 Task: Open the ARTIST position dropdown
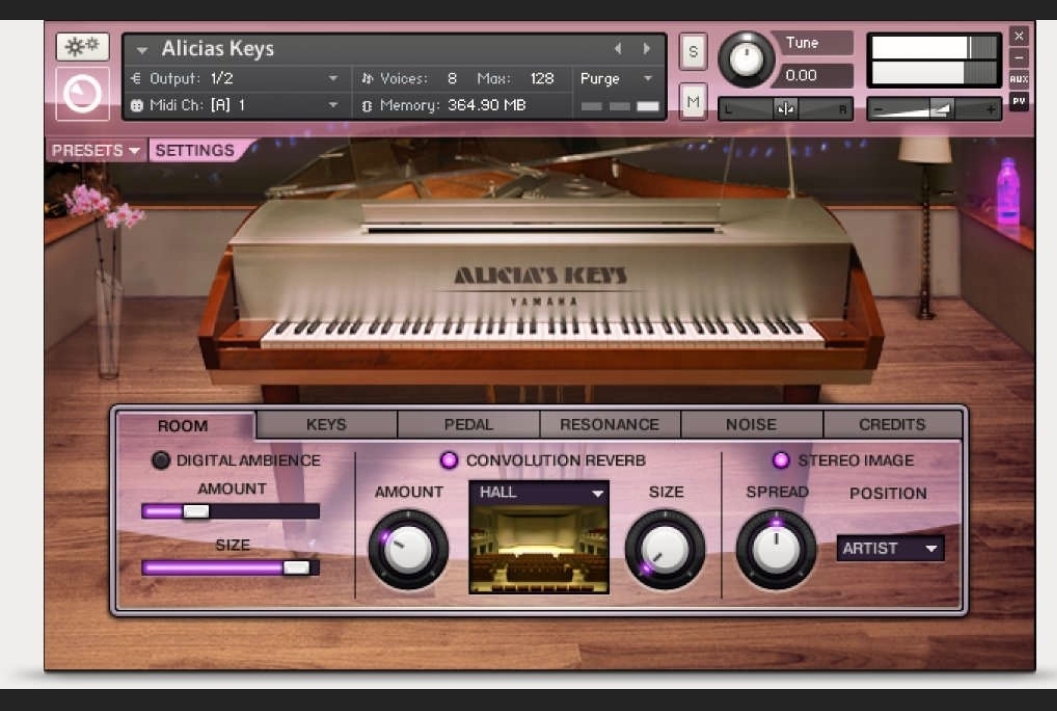[x=890, y=549]
